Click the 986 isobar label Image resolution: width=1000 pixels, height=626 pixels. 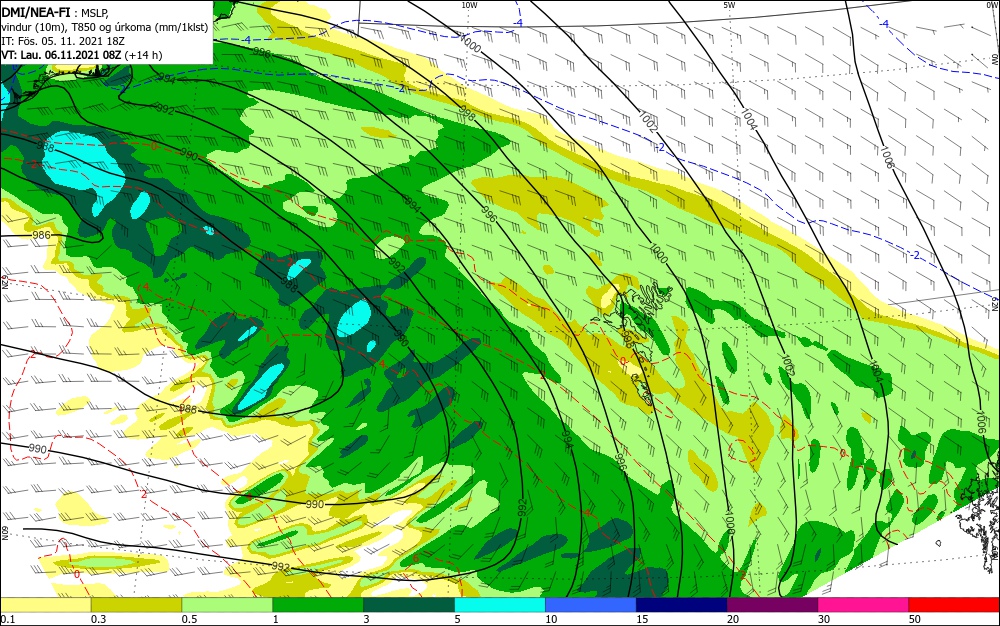[41, 235]
